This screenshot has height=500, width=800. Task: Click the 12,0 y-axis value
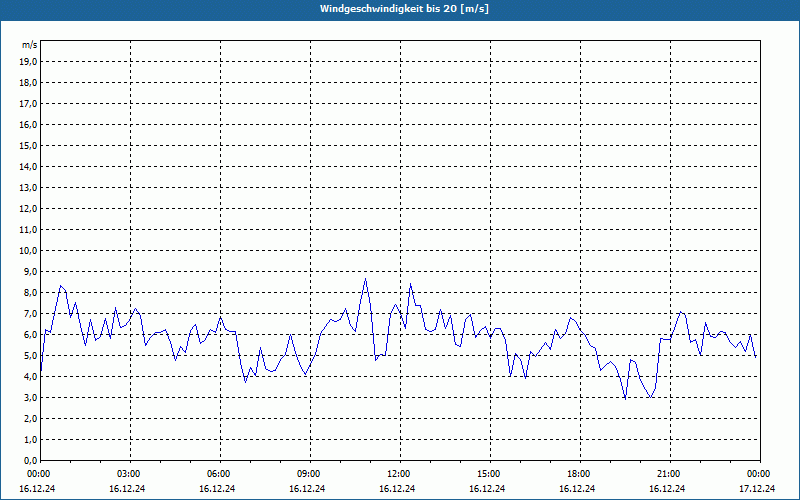(28, 209)
